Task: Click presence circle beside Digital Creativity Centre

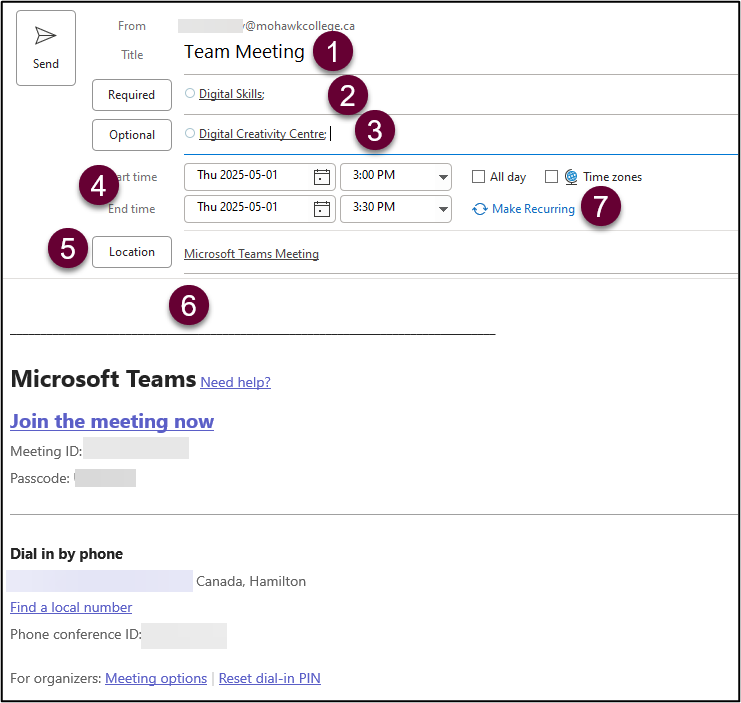Action: click(190, 133)
